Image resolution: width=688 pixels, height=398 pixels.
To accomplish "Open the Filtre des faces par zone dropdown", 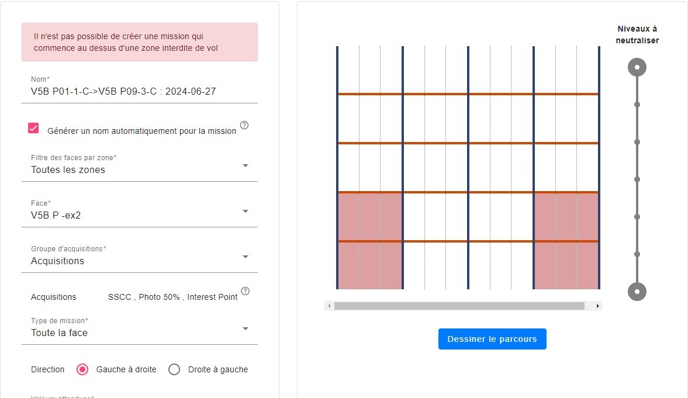I will click(140, 165).
